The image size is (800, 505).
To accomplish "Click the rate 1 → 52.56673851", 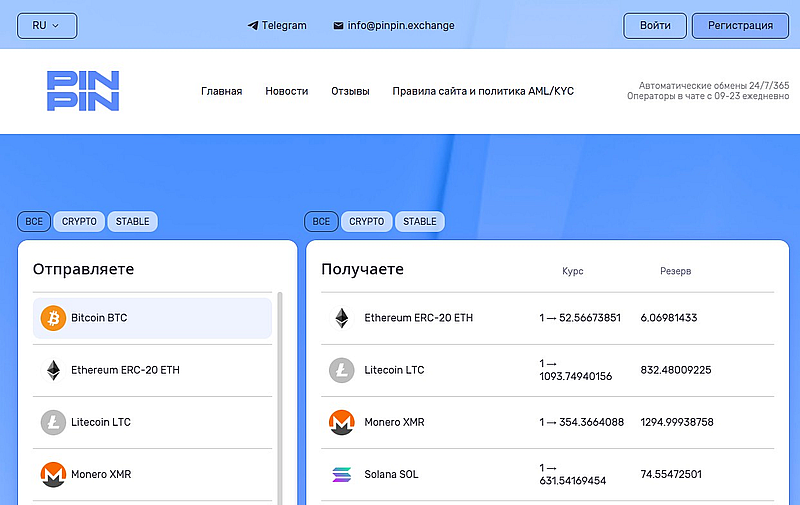I will coord(580,318).
